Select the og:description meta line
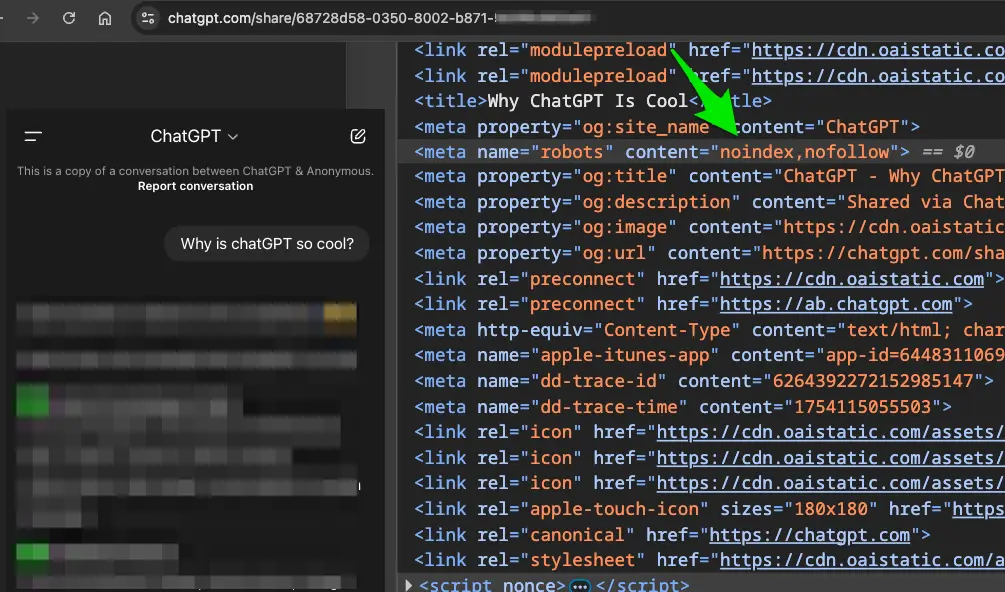 pos(709,202)
